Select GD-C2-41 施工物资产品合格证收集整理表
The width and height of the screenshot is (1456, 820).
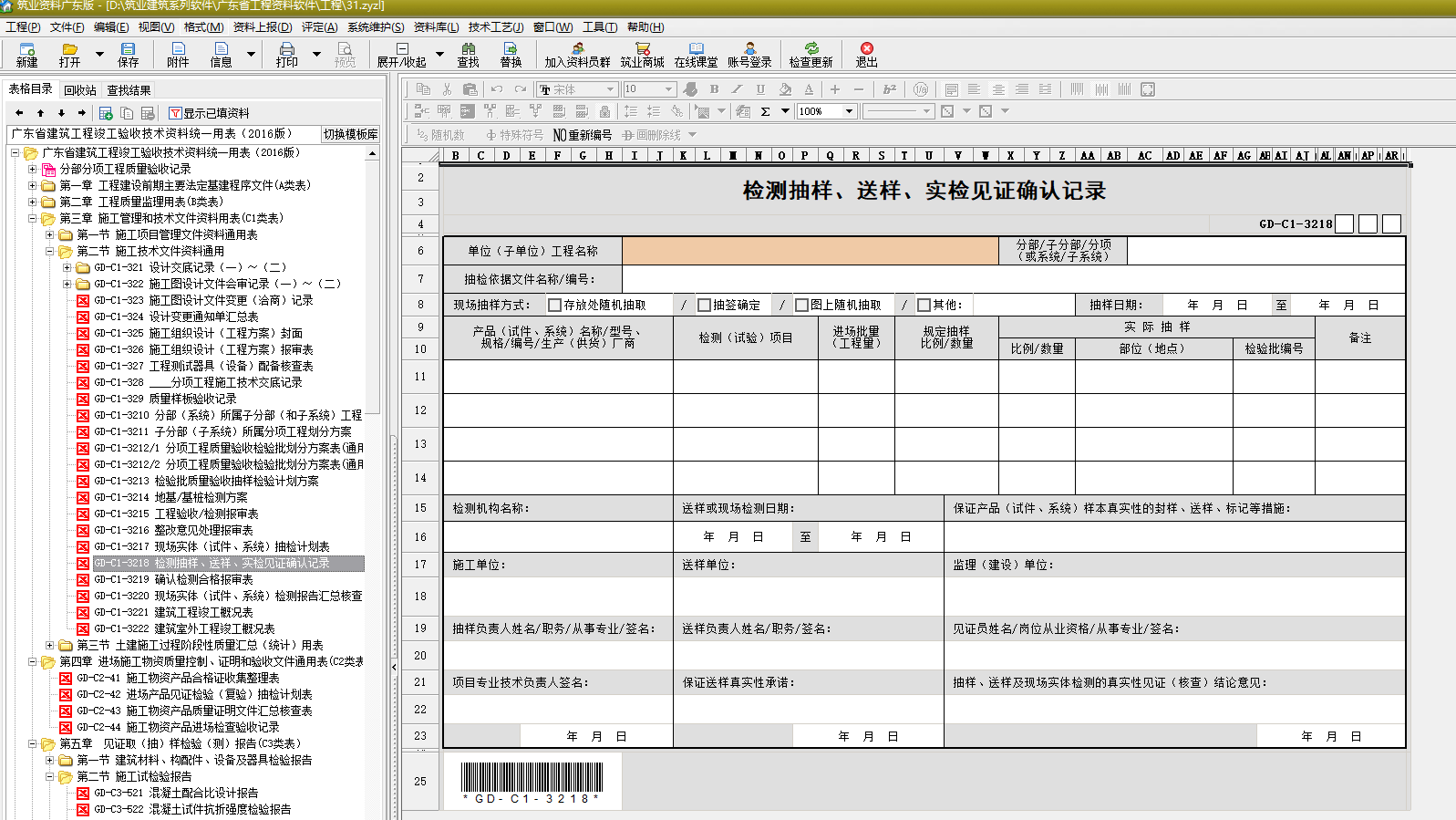point(178,678)
